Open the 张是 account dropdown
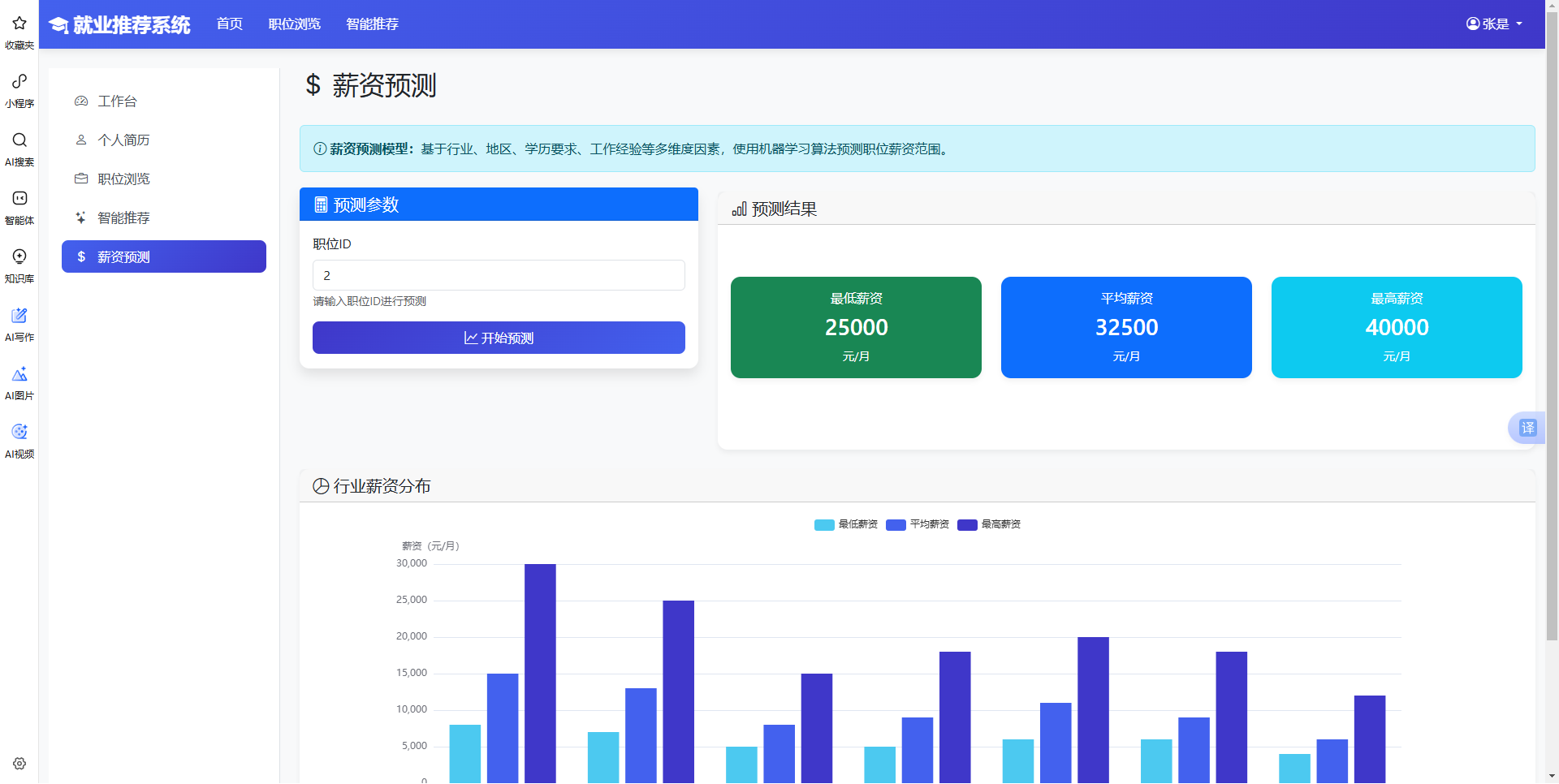Screen dimensions: 1559x784 point(1495,24)
